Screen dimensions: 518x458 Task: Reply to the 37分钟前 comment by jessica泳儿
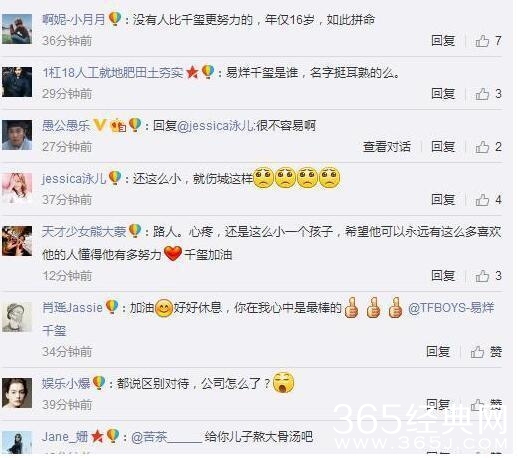(443, 200)
